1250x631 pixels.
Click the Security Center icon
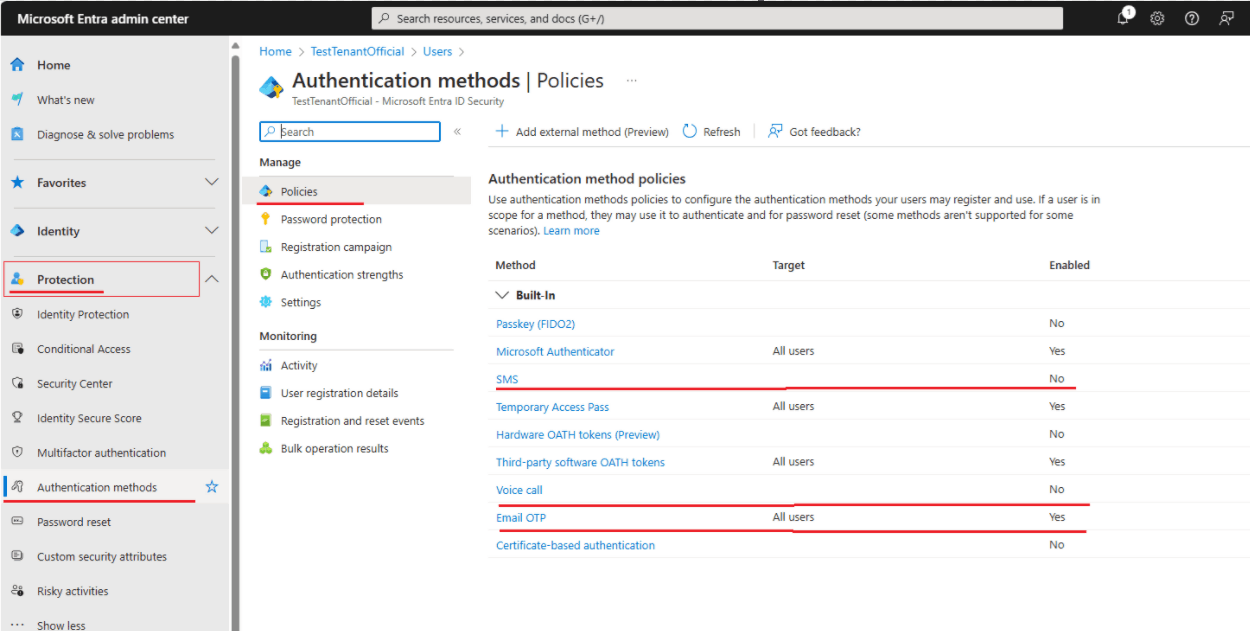[x=17, y=383]
